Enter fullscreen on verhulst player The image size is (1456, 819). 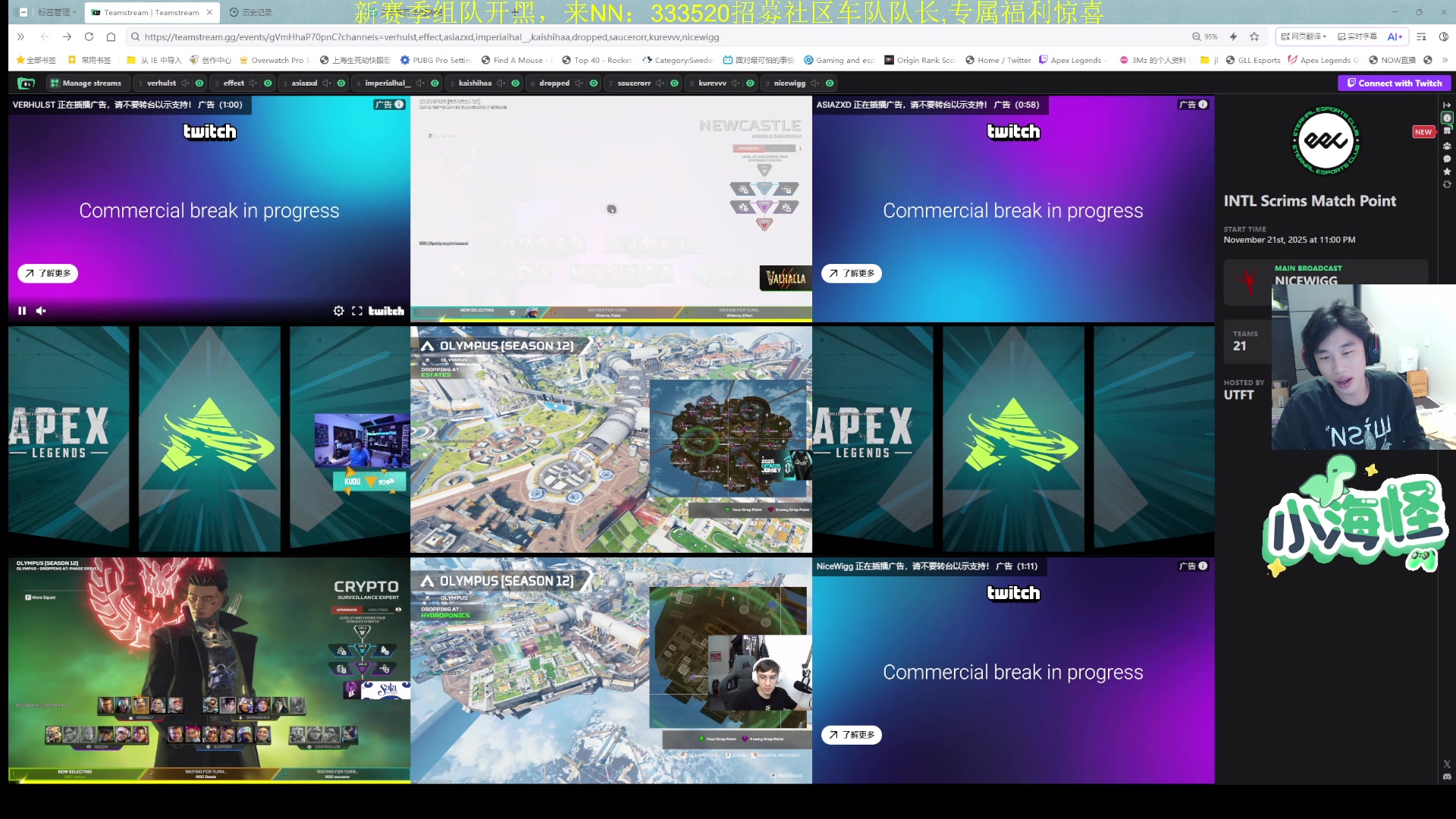pos(356,311)
